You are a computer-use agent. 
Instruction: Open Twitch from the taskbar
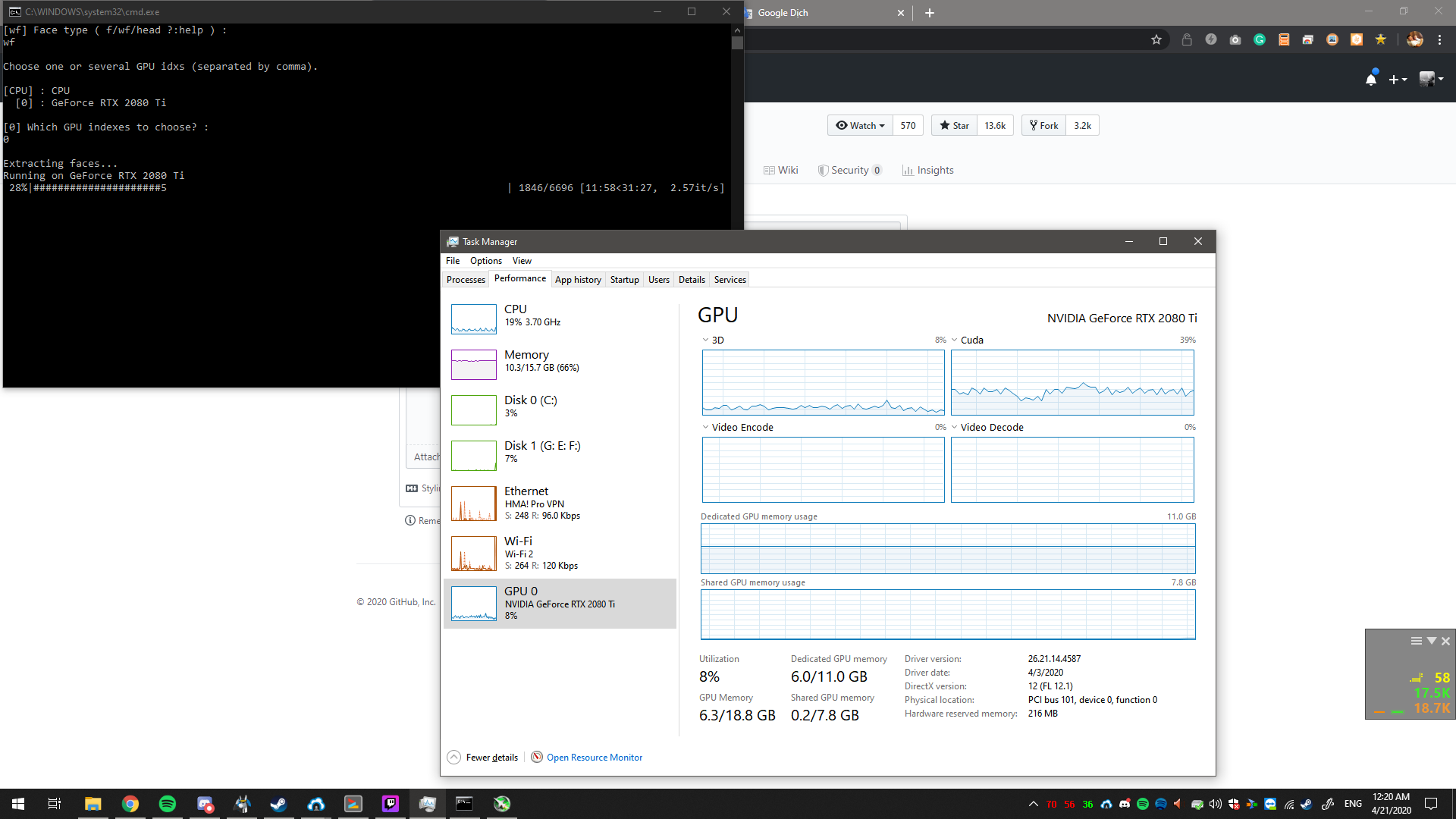pyautogui.click(x=390, y=803)
